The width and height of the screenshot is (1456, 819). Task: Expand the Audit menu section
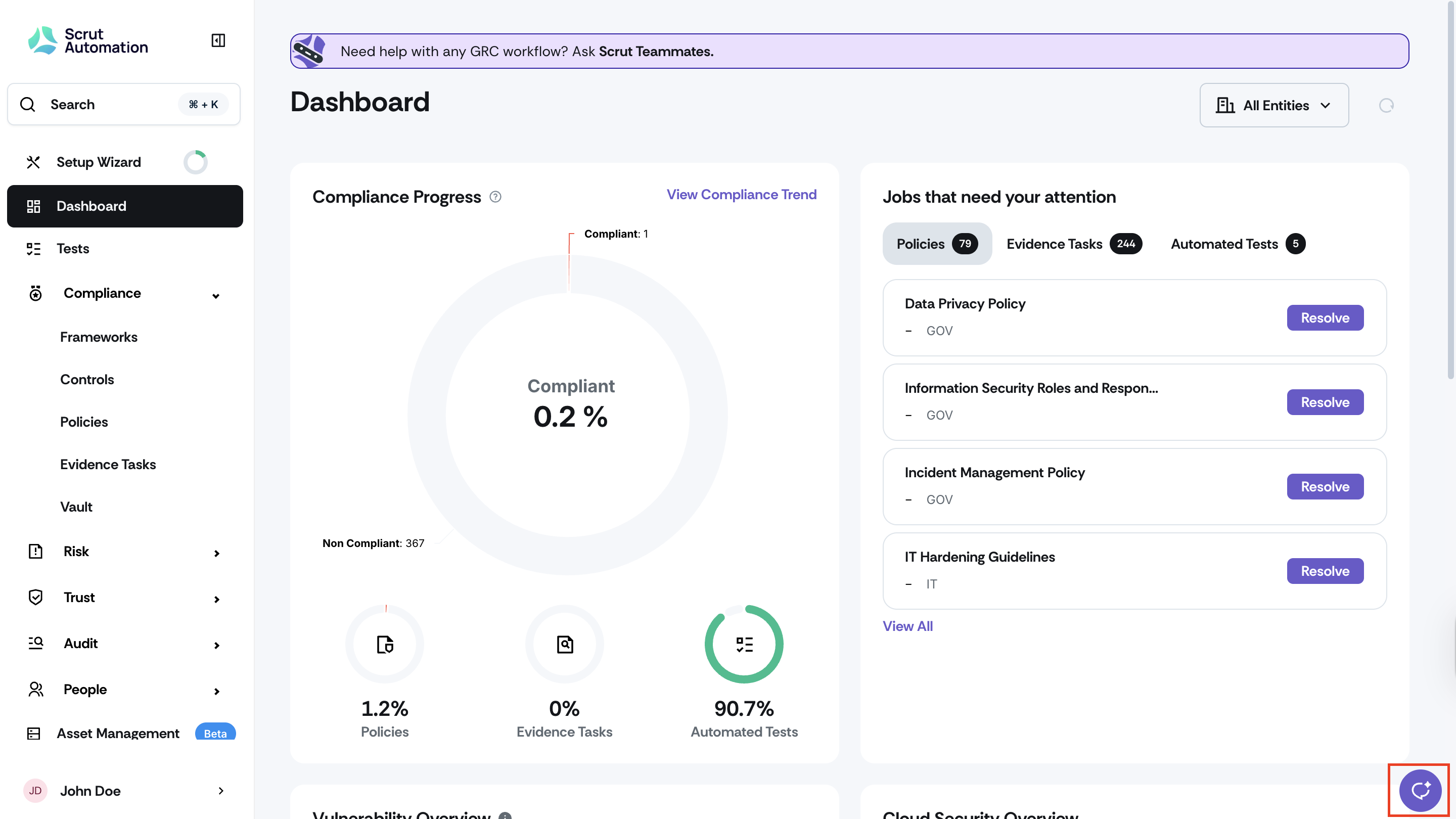216,645
